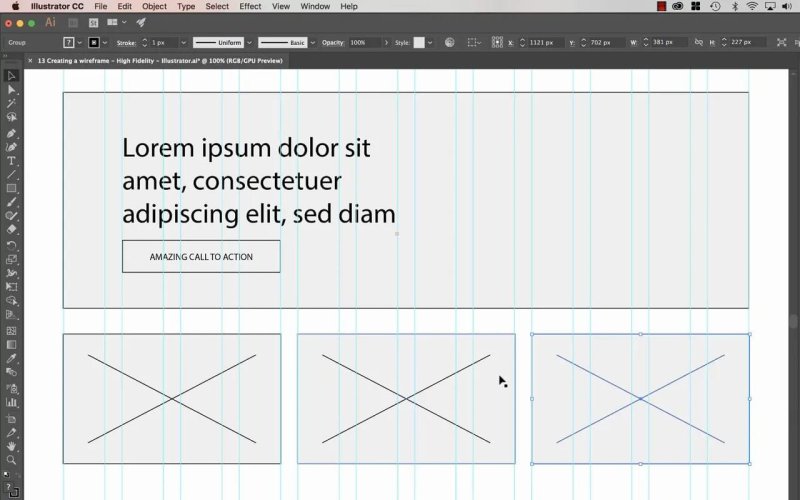Select the Selection tool (black arrow)
The image size is (800, 500).
click(x=11, y=76)
